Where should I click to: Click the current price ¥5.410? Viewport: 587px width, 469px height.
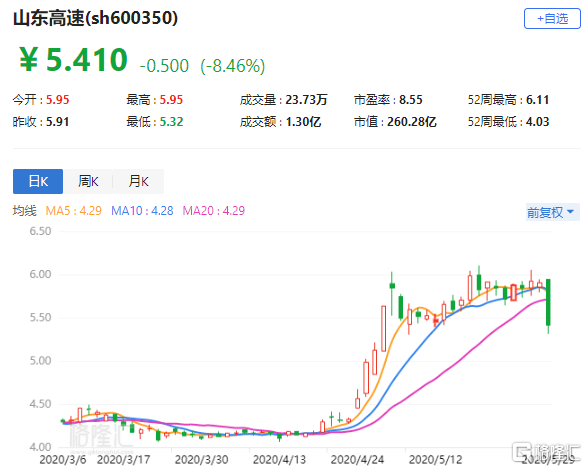73,60
